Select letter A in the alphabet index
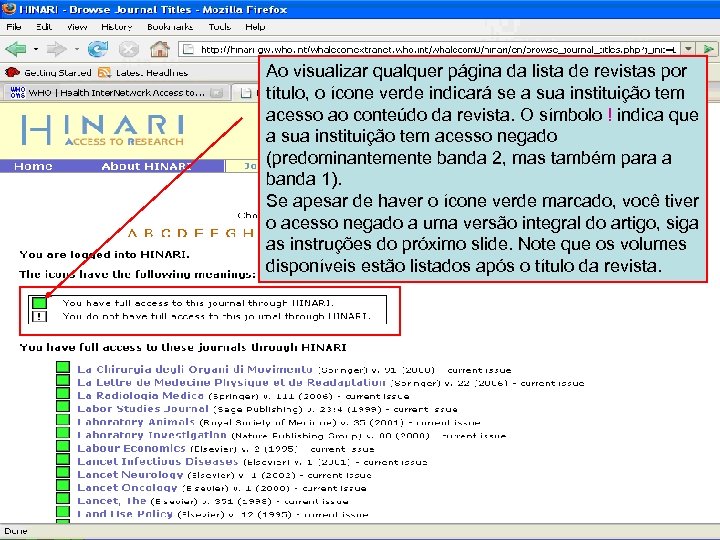720x540 pixels. pos(133,233)
